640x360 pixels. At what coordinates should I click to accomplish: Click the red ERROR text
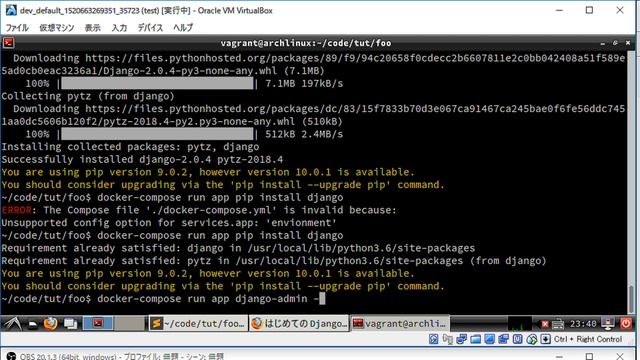click(x=16, y=210)
